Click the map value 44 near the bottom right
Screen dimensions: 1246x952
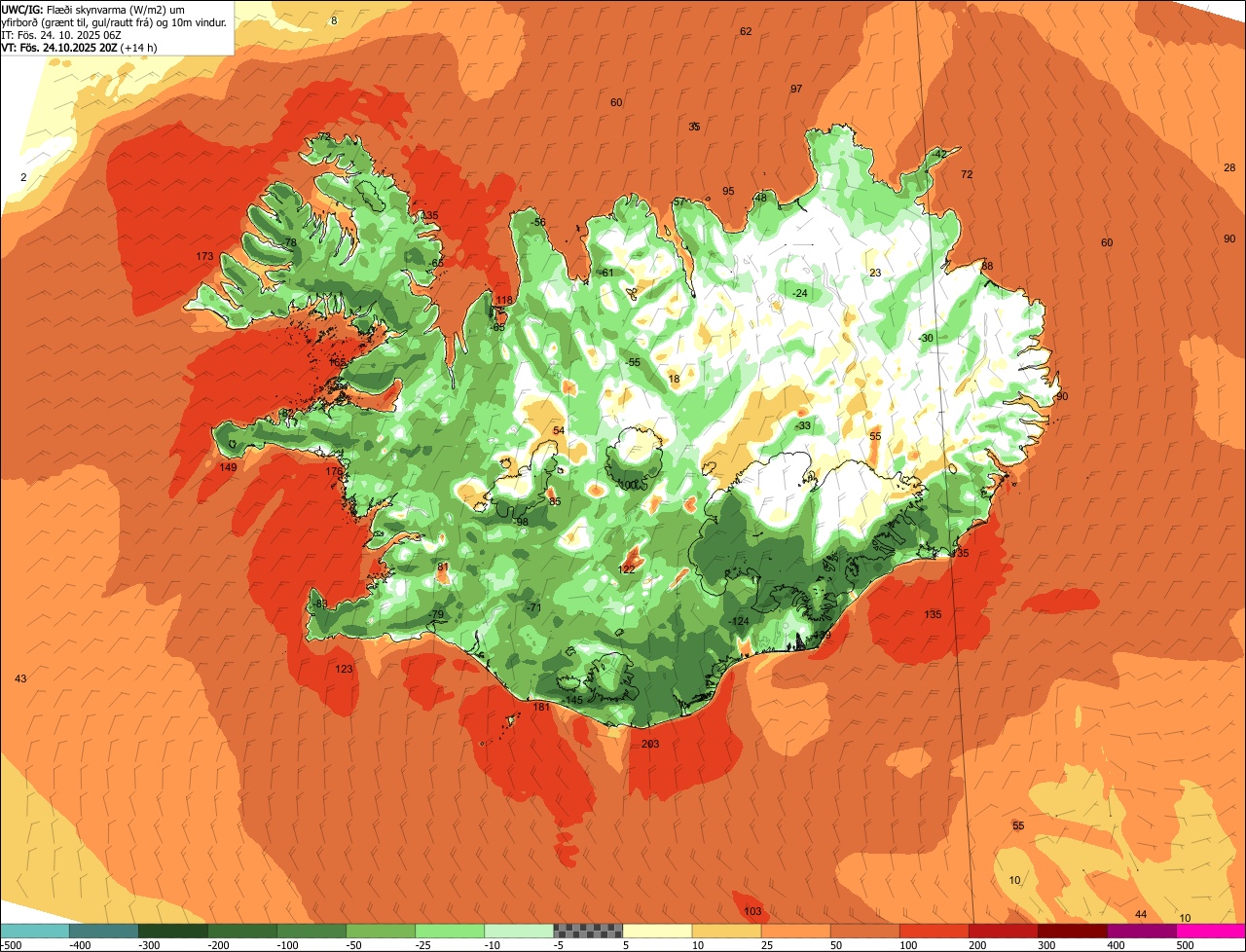click(1141, 915)
